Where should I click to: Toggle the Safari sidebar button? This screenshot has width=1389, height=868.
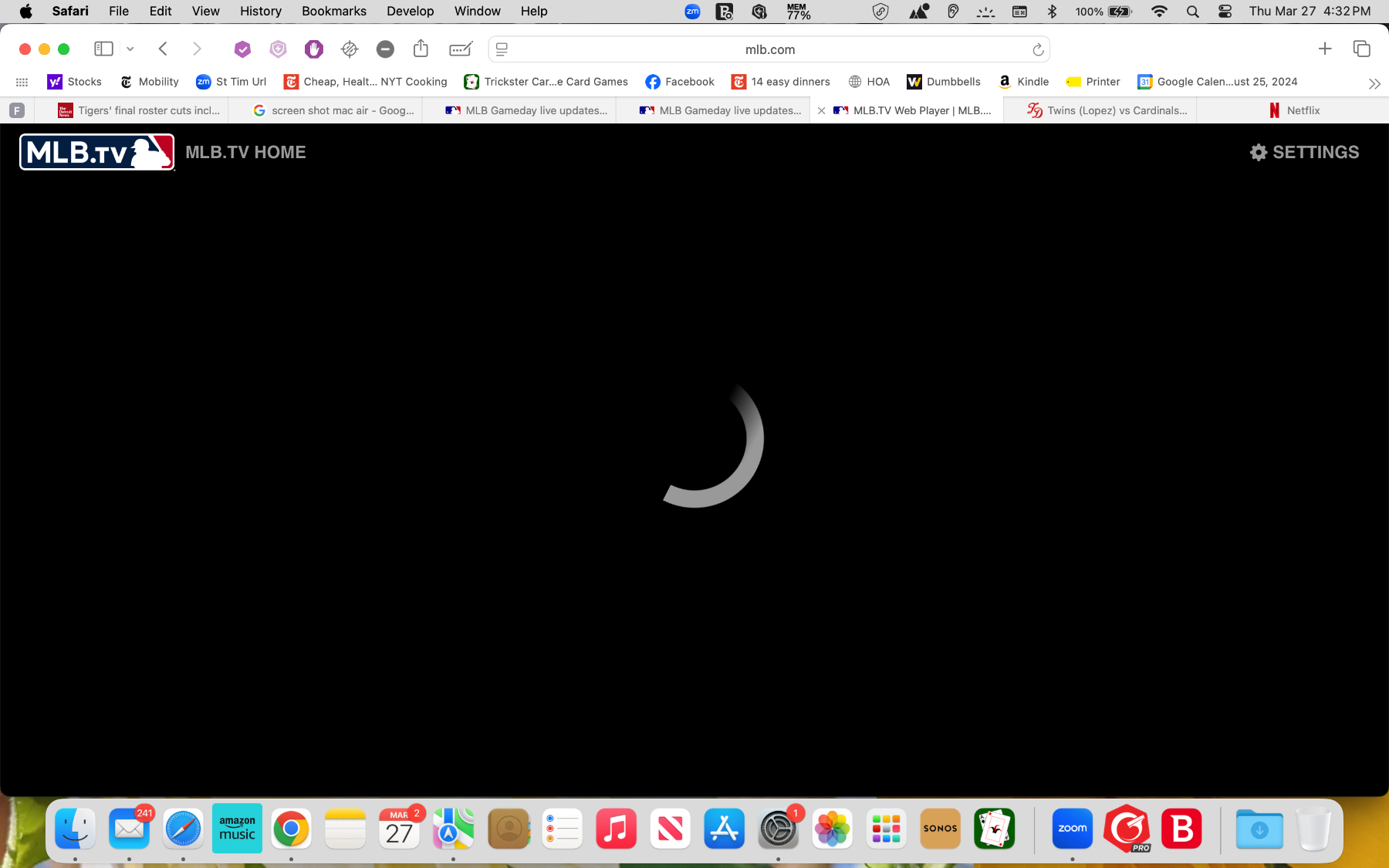(x=103, y=49)
